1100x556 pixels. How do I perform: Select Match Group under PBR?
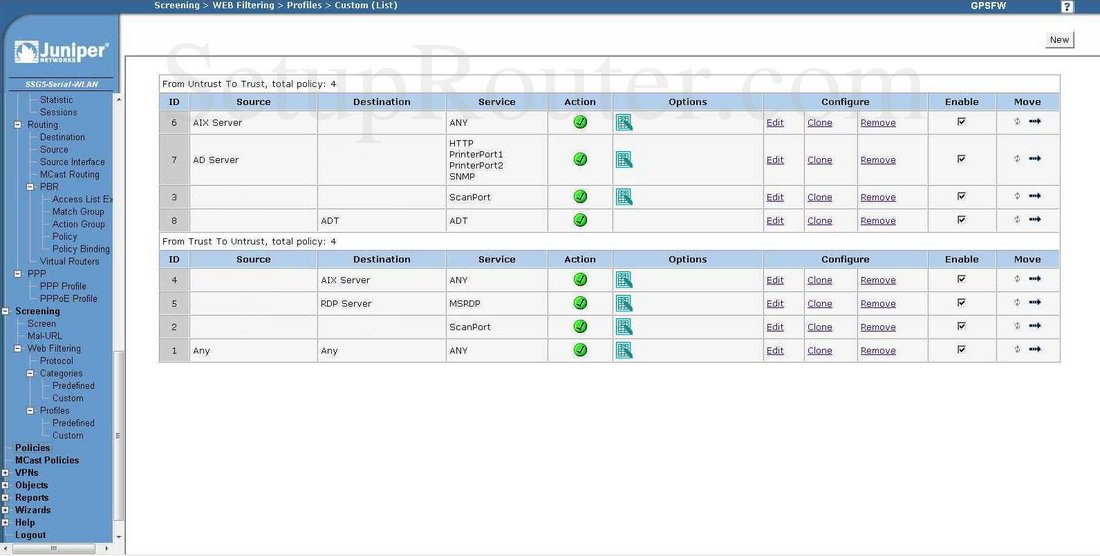coord(78,212)
